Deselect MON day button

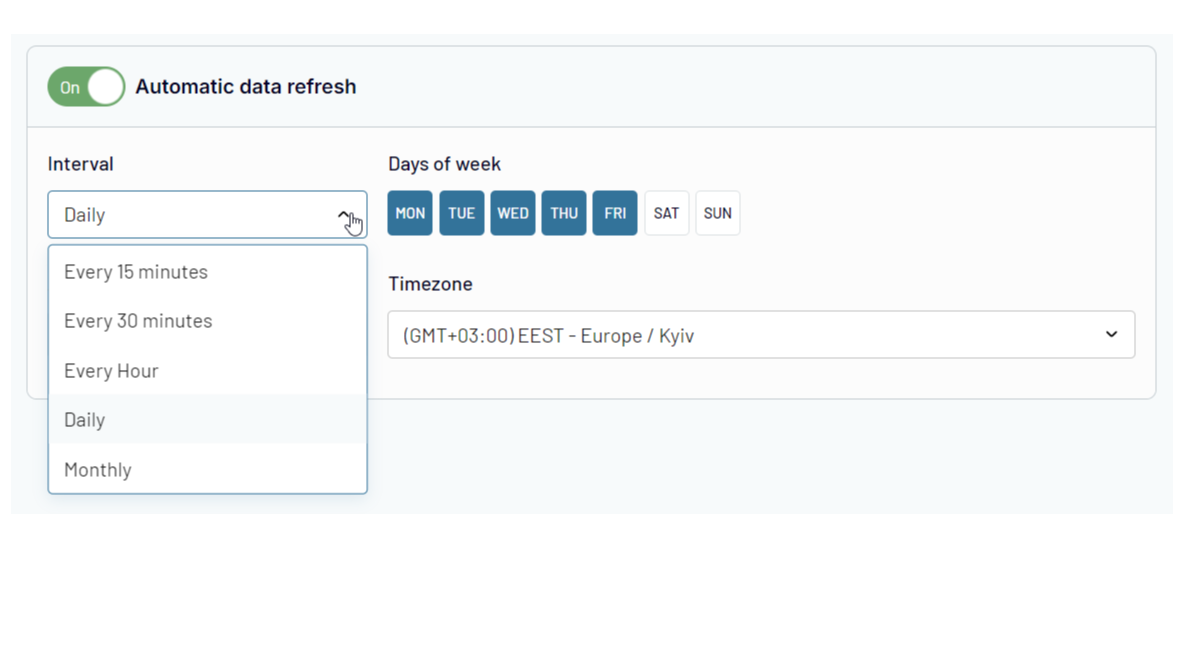[410, 213]
